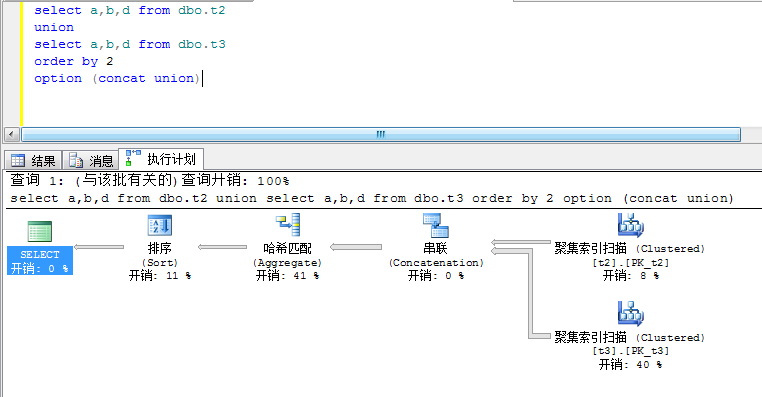The height and width of the screenshot is (397, 762).
Task: Click the '开销: 41 %' cost text
Action: click(x=287, y=276)
